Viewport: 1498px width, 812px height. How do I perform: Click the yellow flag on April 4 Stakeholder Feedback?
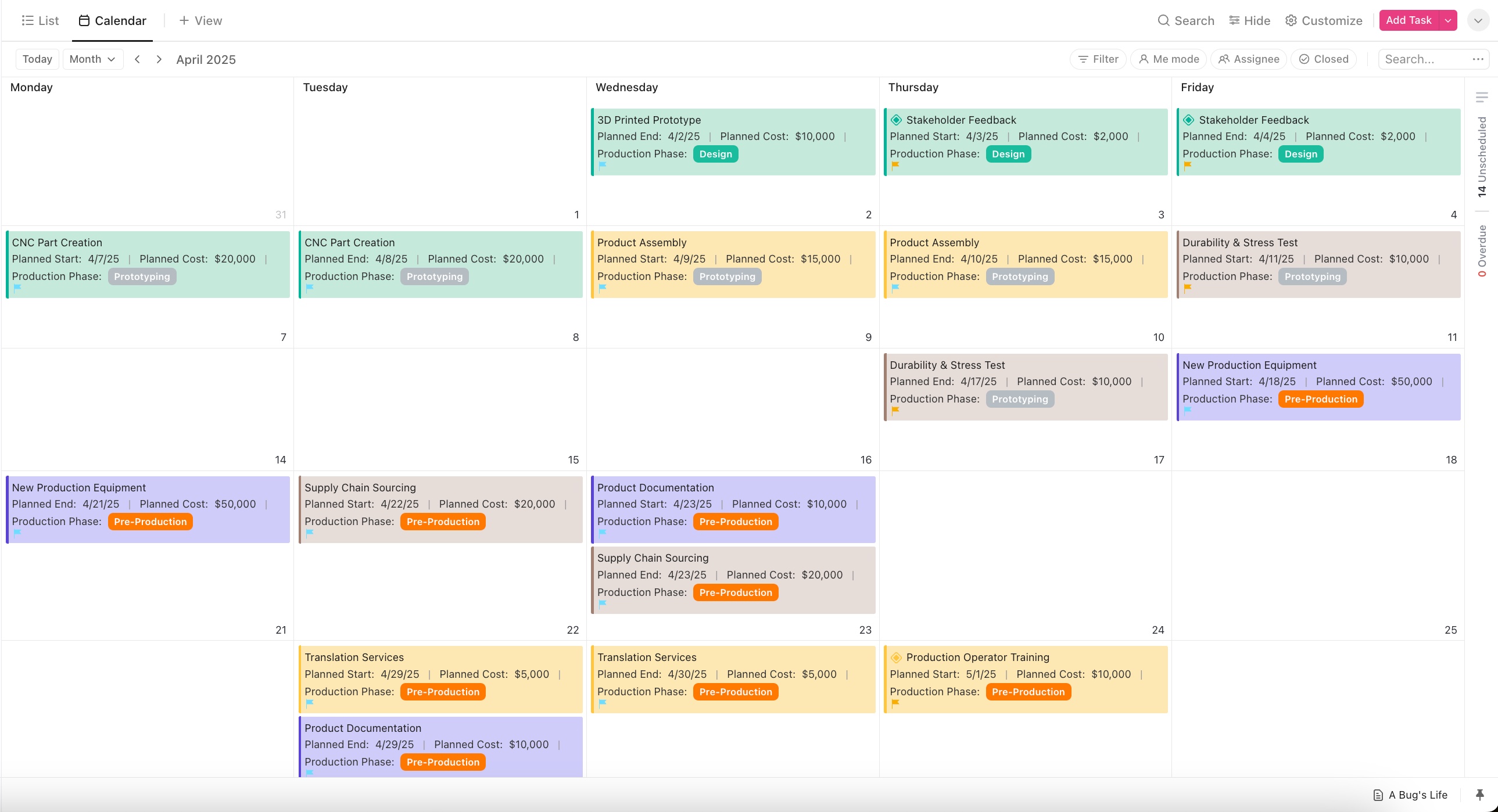[1188, 166]
